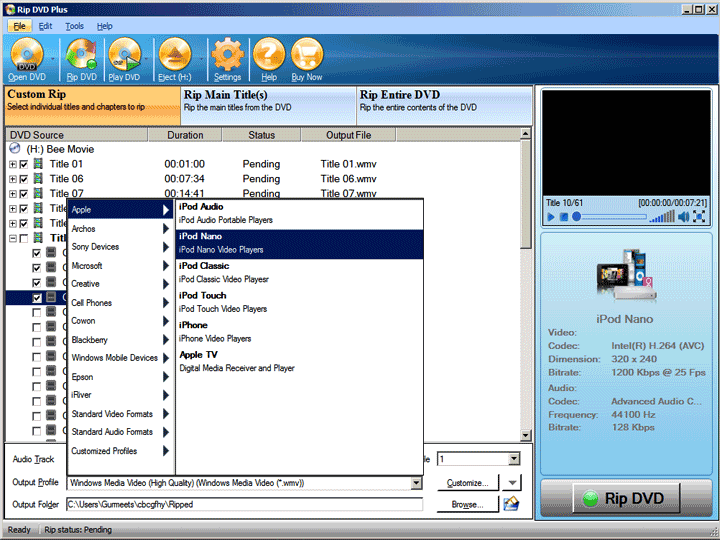Open a disc with Open DVD icon
The image size is (720, 540).
(27, 55)
